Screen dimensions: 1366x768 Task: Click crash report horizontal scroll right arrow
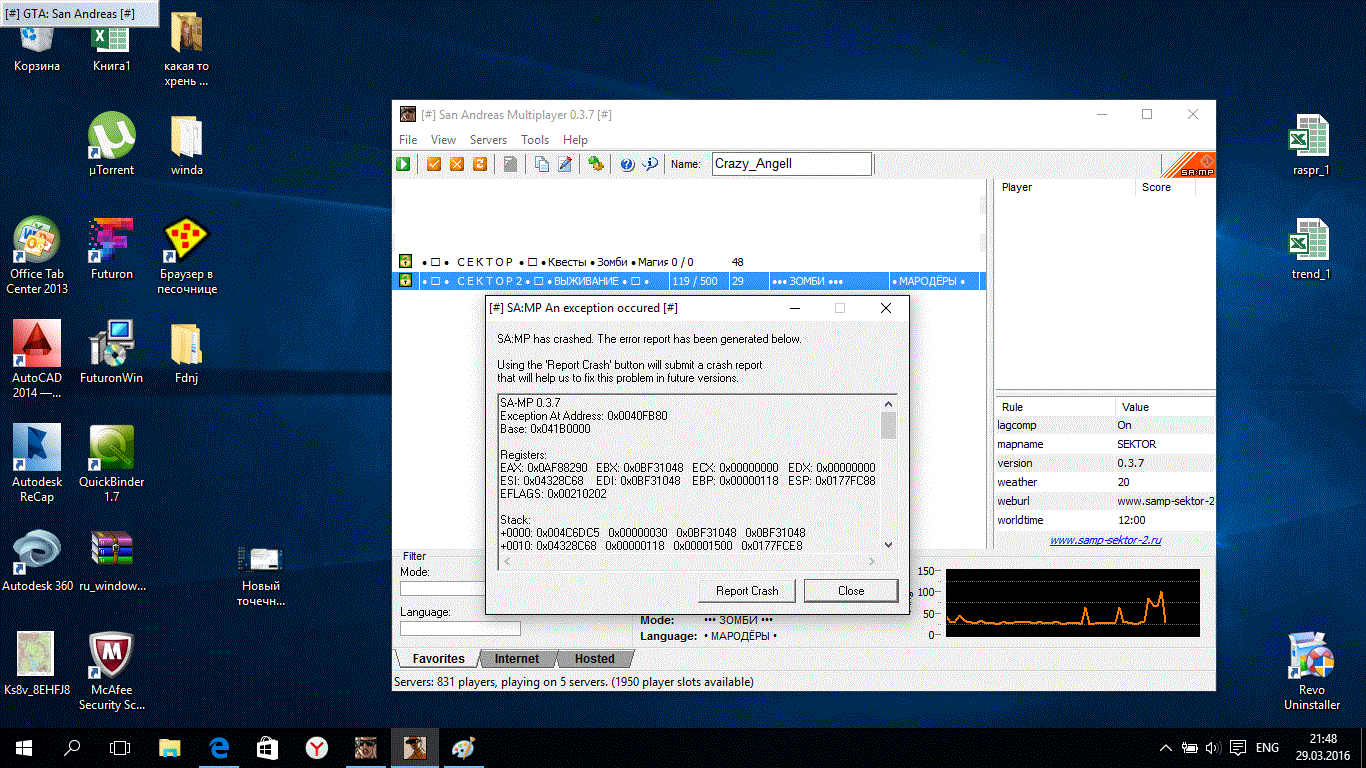click(x=873, y=561)
